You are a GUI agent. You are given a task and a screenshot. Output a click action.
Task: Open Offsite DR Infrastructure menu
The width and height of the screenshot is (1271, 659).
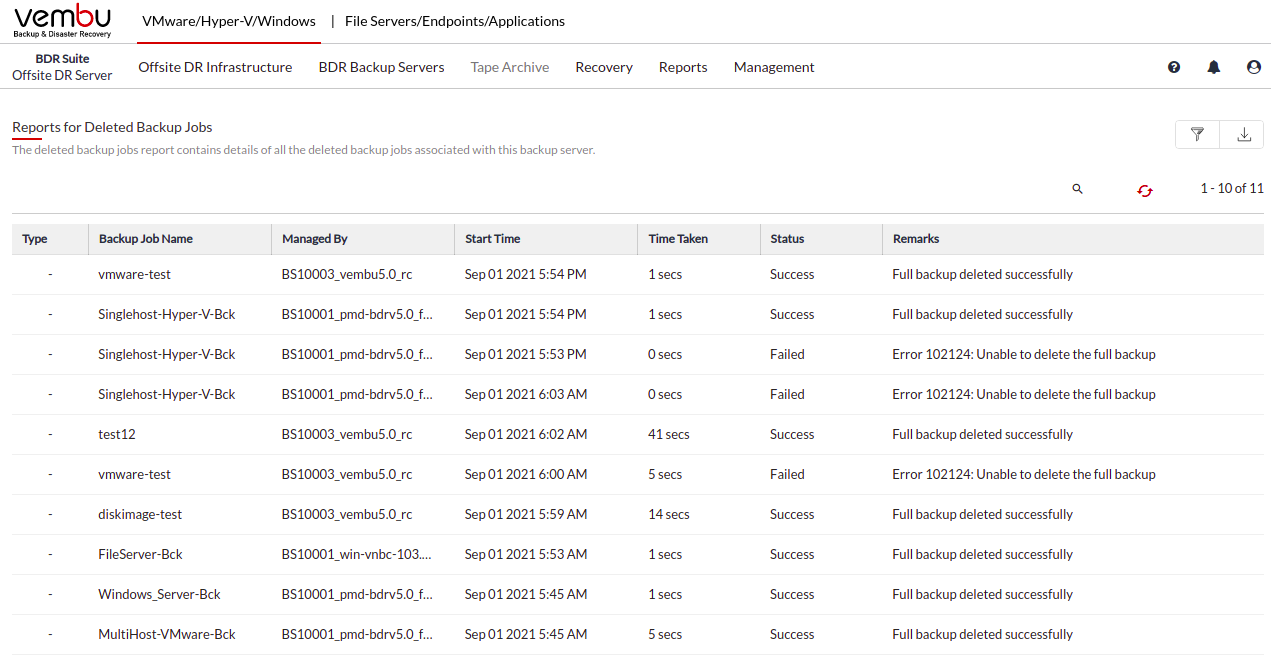215,67
